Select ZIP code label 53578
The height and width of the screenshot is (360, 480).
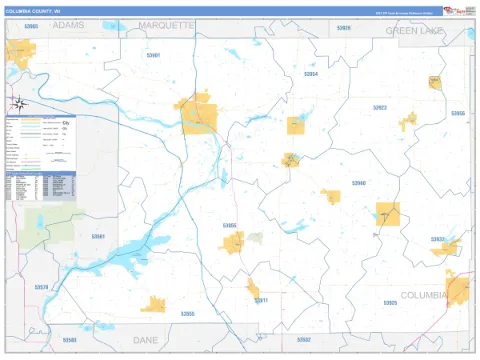41,287
